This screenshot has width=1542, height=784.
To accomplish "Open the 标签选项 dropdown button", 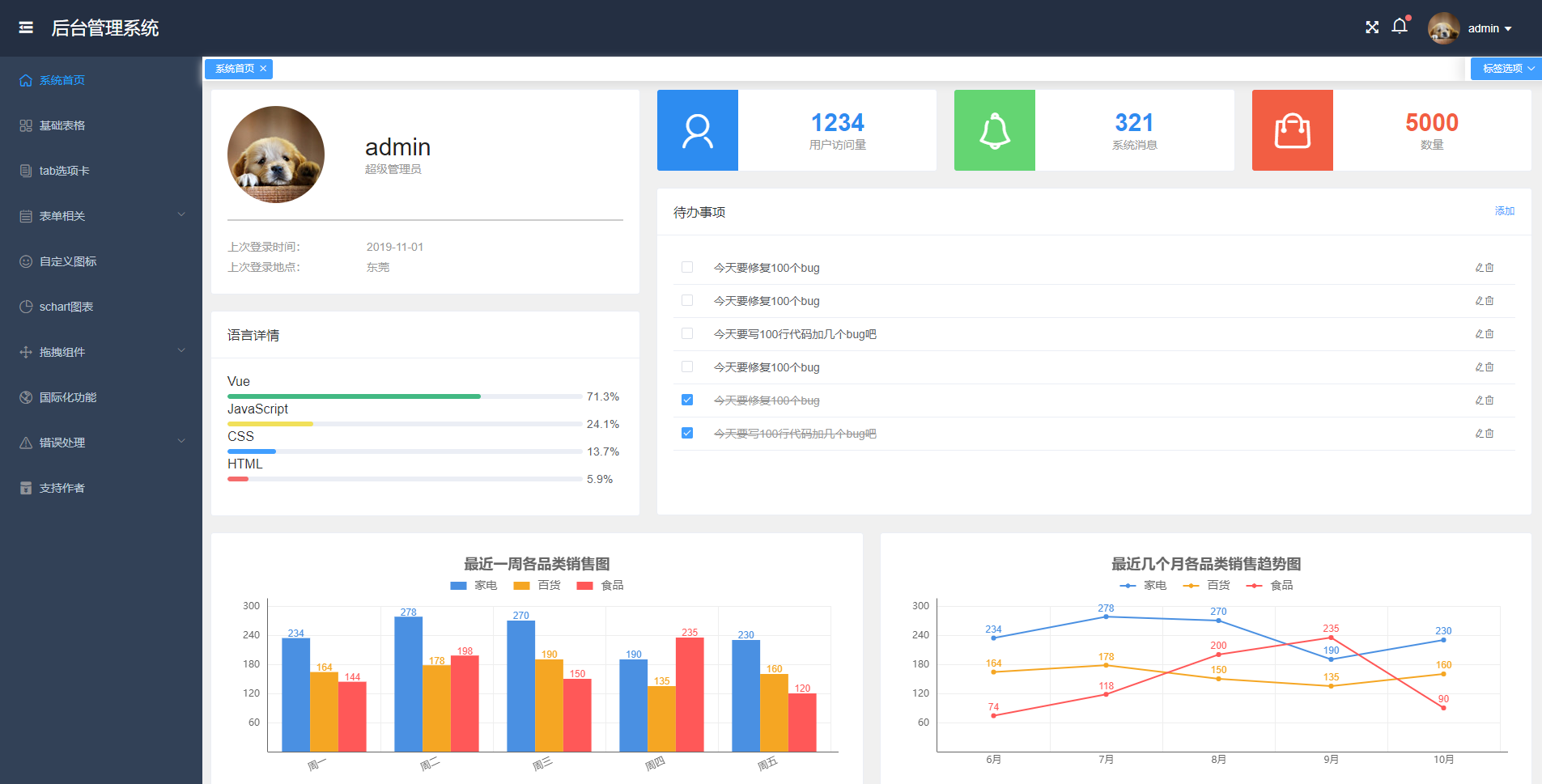I will [1506, 69].
